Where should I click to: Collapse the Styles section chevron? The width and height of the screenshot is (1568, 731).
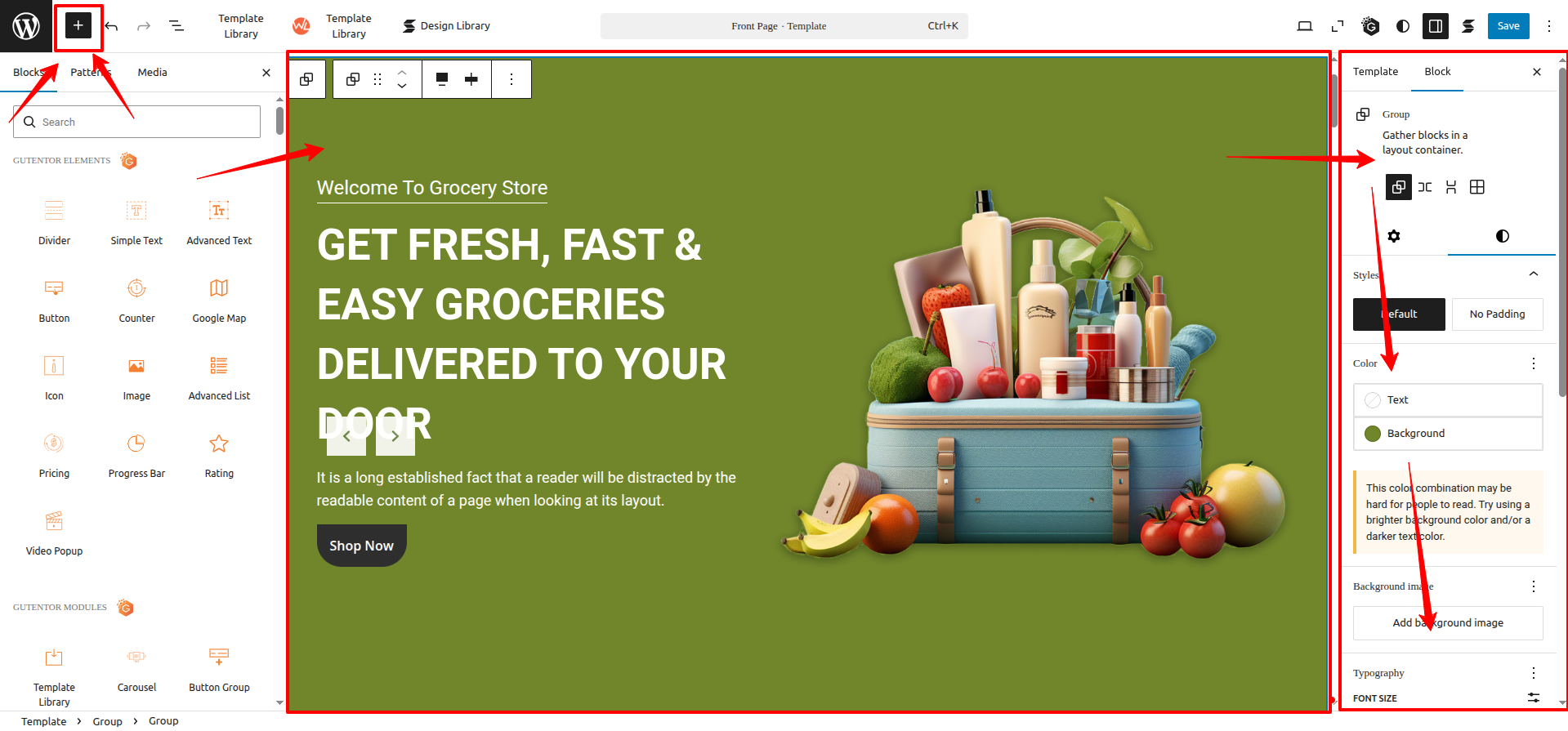coord(1534,274)
